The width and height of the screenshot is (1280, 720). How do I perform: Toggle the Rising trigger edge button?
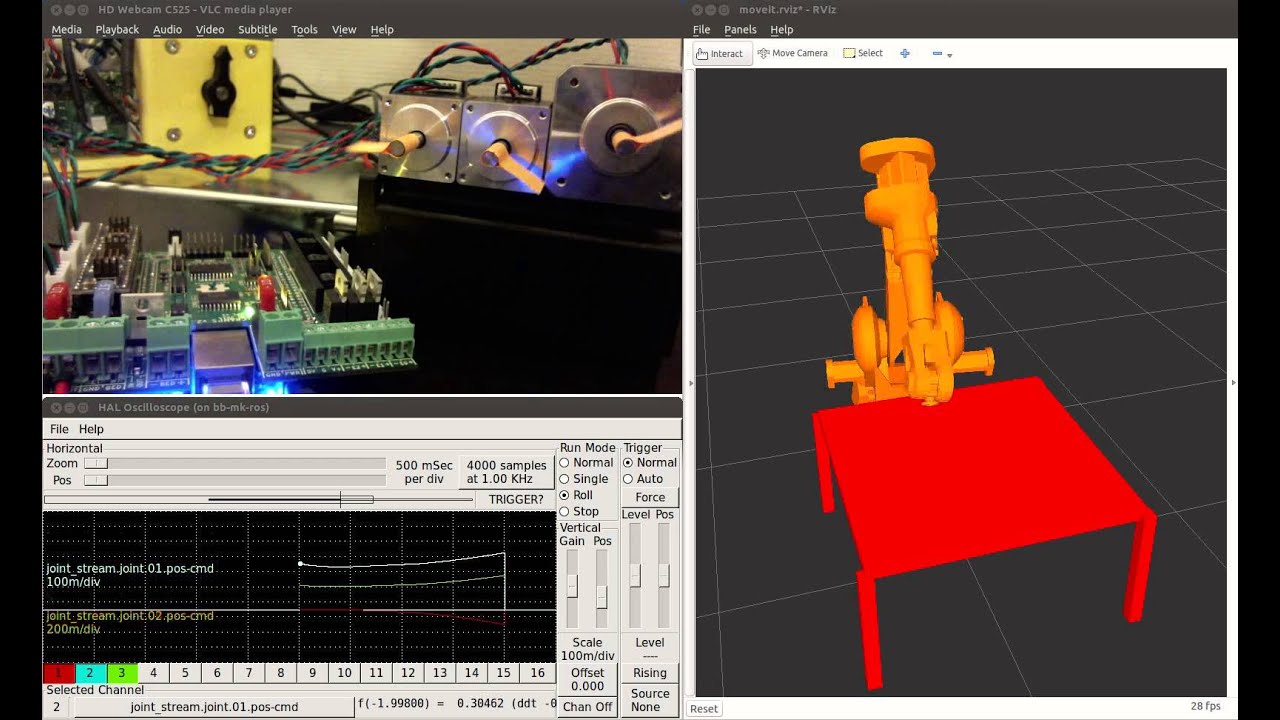click(650, 673)
